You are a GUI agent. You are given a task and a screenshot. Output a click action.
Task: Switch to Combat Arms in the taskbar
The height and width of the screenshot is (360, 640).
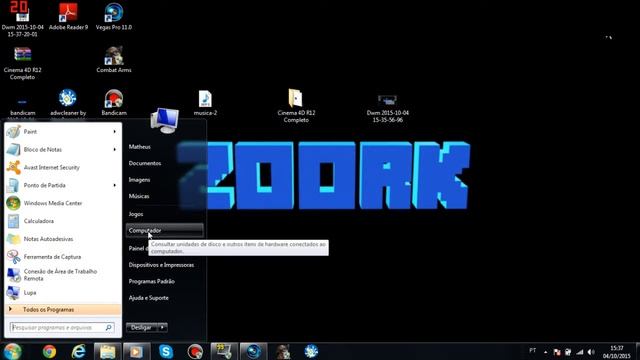coord(282,351)
